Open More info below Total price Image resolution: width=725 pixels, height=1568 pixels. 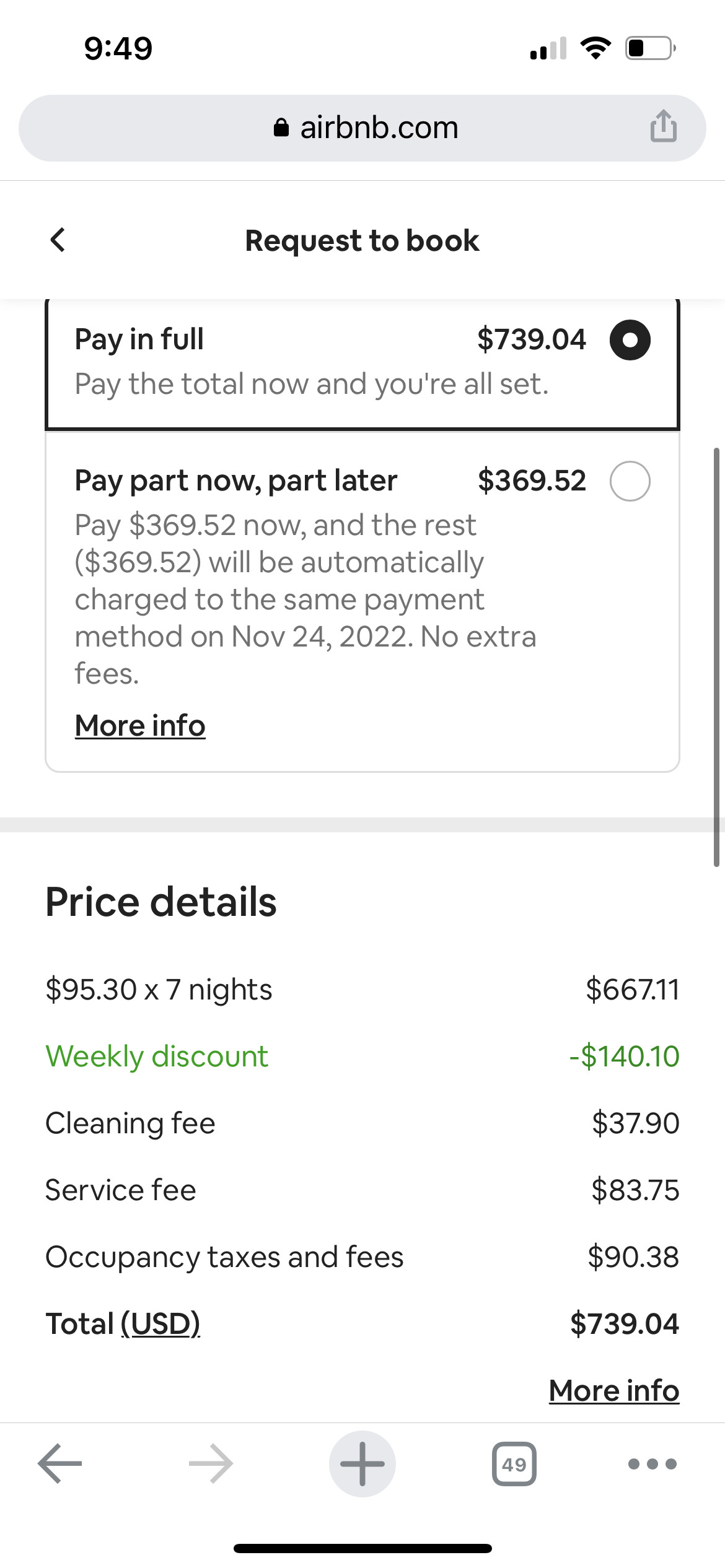tap(613, 1391)
